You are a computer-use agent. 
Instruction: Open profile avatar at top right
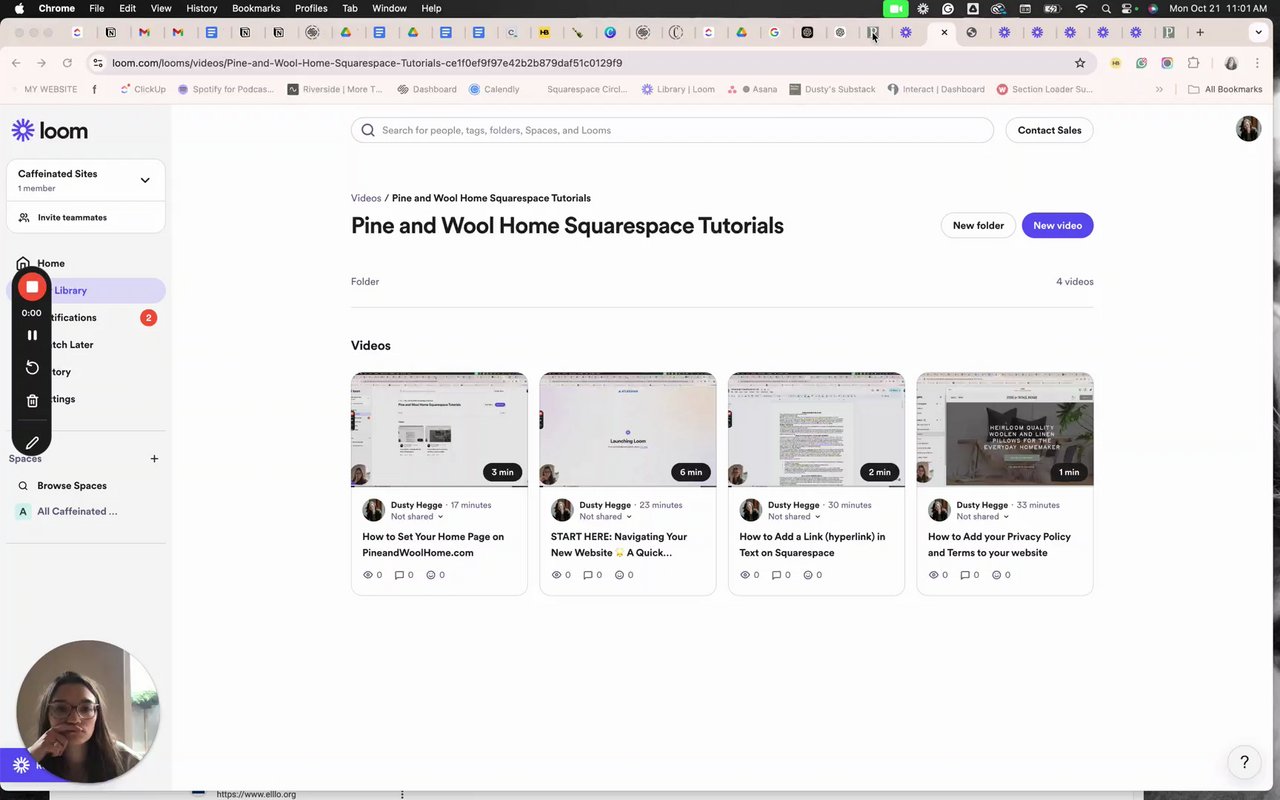[1248, 128]
